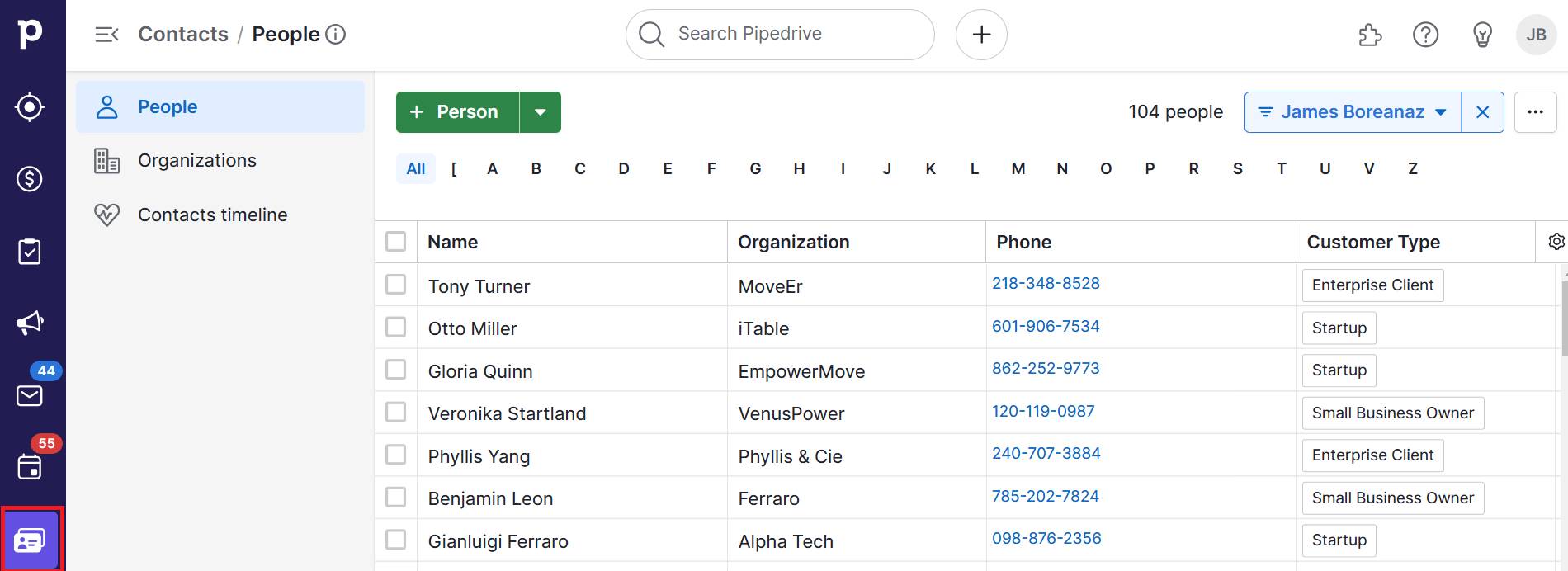Open the three-dots more options menu
1568x571 pixels.
[1535, 112]
